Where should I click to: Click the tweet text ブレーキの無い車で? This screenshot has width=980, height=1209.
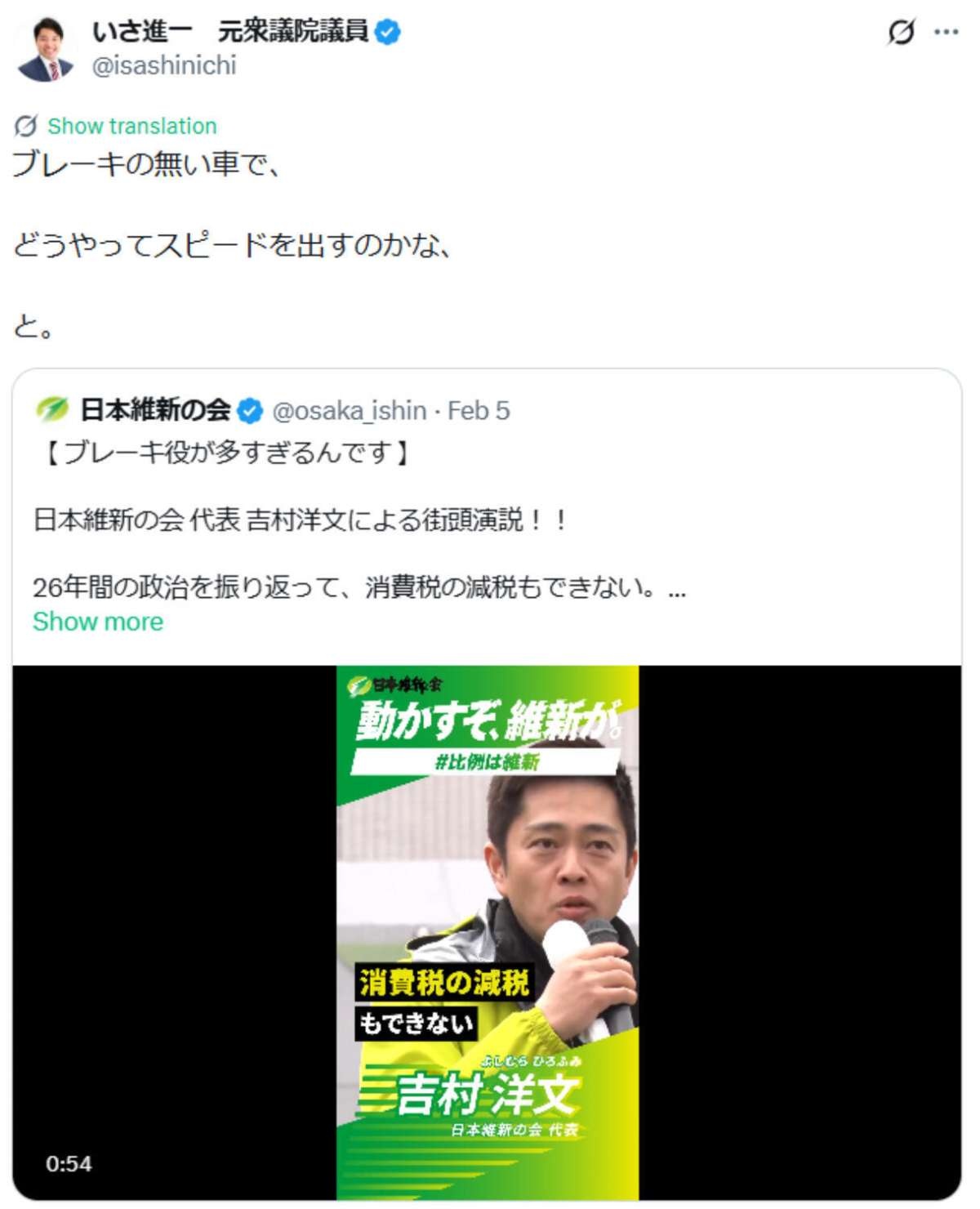[x=147, y=164]
